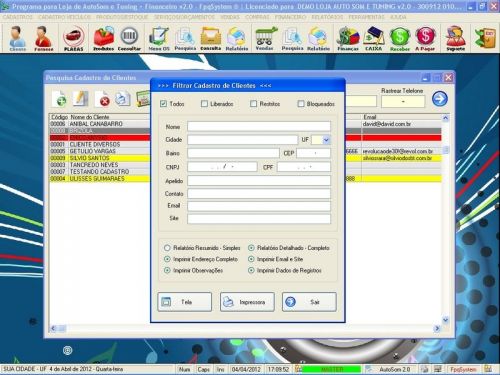Screen dimensions: 500x375
Task: Open the RELATÓRIOS menu
Action: [327, 17]
